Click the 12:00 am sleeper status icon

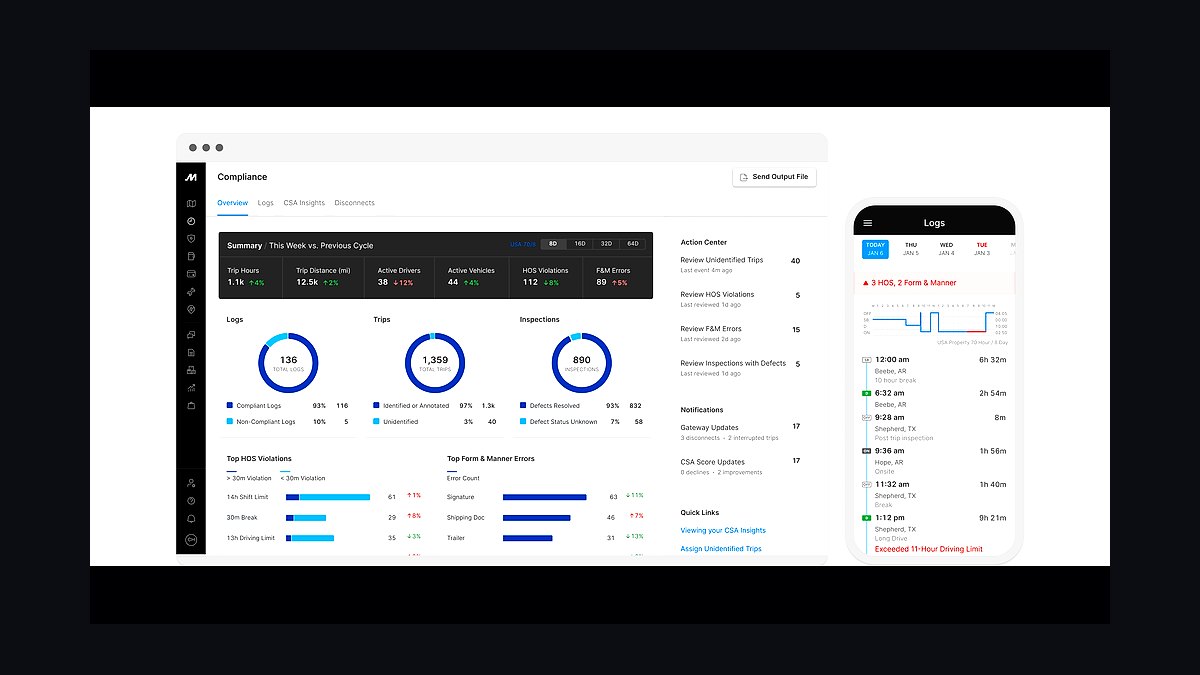click(x=866, y=359)
